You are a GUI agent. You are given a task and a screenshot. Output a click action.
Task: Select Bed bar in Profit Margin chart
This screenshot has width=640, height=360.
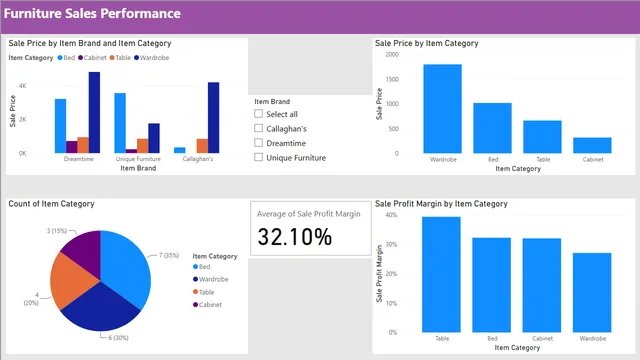tap(491, 285)
